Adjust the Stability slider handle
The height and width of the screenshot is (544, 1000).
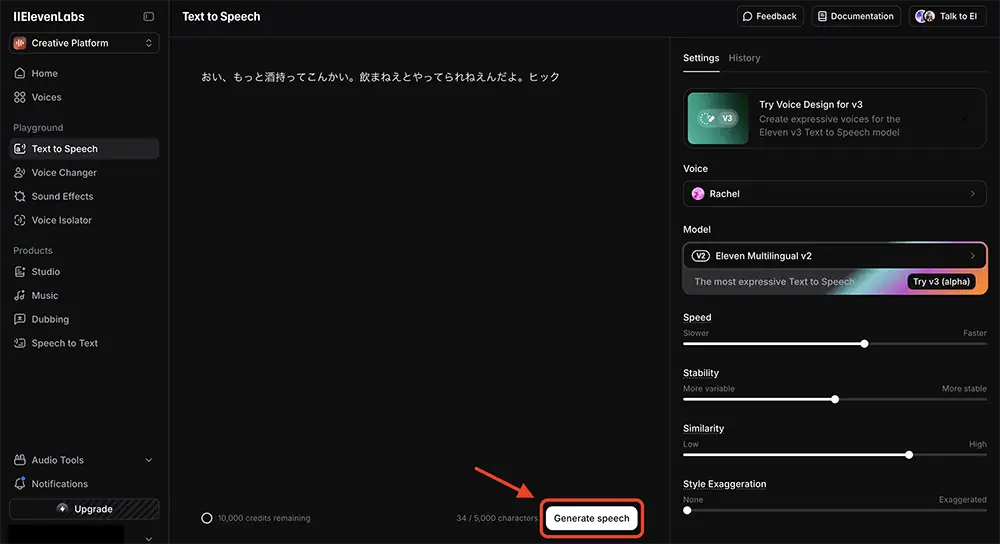pos(835,399)
